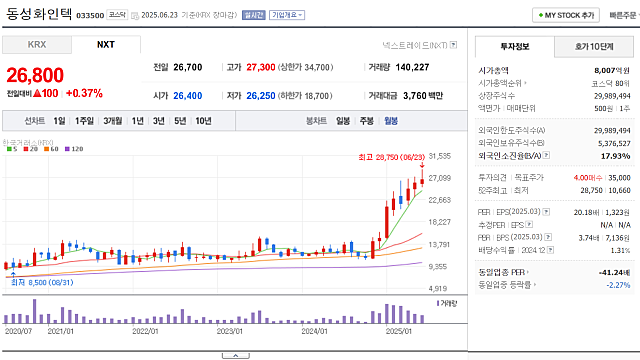Screen dimensions: 640x360
Task: Click 코스닥 80위 ranking value
Action: 611,84
